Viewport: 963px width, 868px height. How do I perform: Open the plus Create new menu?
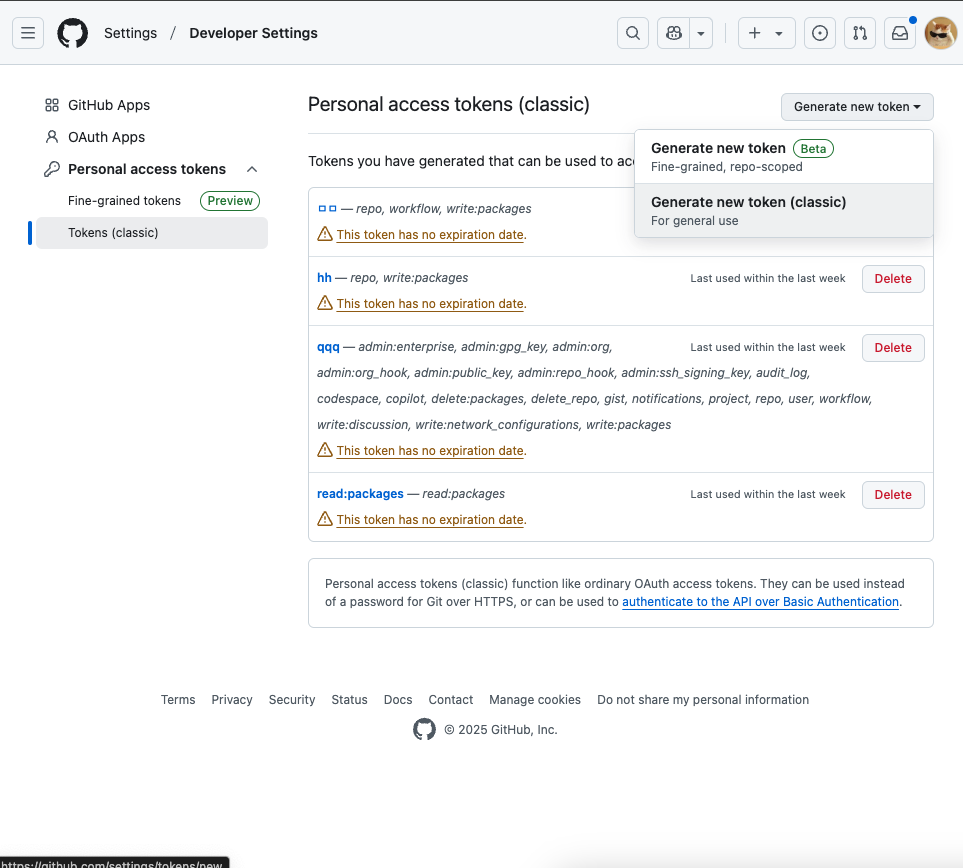tap(766, 33)
